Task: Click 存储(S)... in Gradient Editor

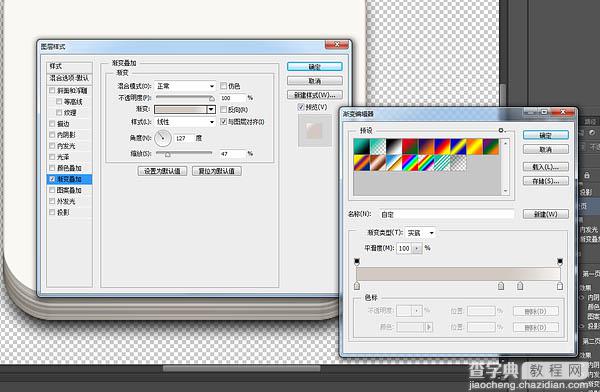Action: click(546, 181)
